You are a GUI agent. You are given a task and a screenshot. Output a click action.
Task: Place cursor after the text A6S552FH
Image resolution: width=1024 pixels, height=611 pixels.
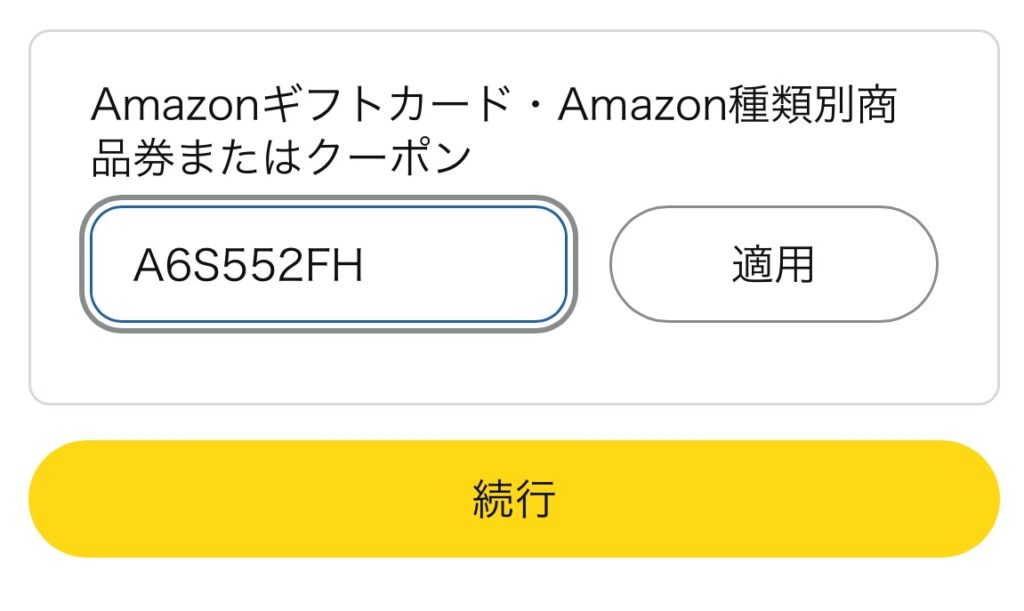[366, 265]
